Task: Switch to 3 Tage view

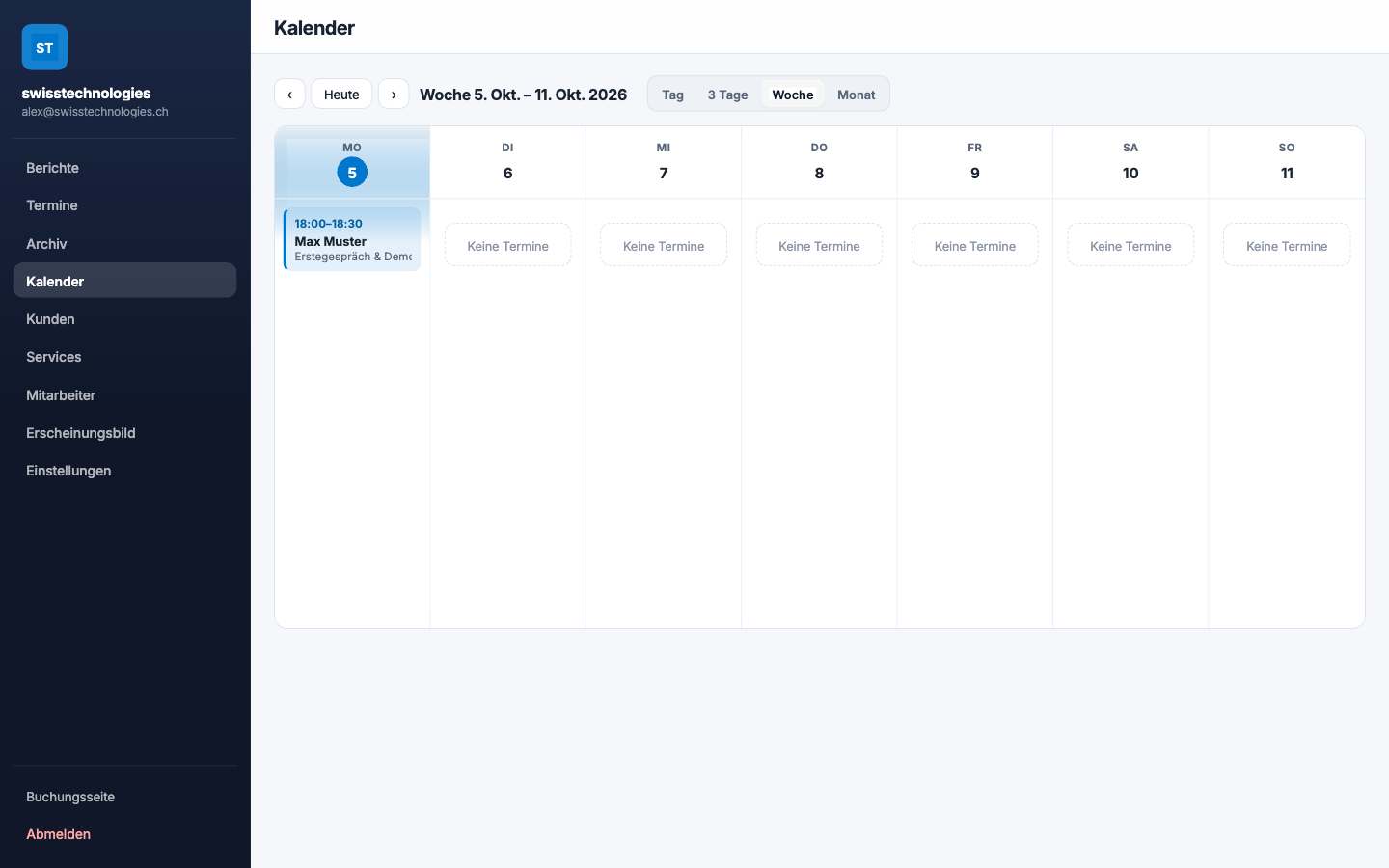Action: pos(728,95)
